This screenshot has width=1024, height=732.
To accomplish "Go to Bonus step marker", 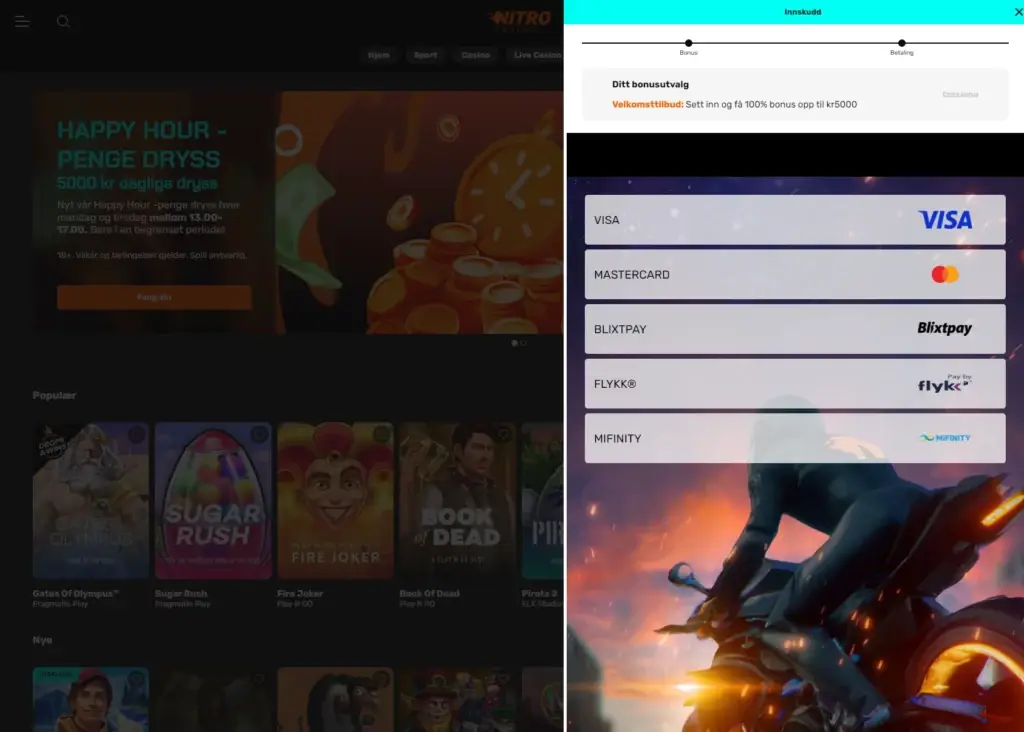I will (688, 43).
